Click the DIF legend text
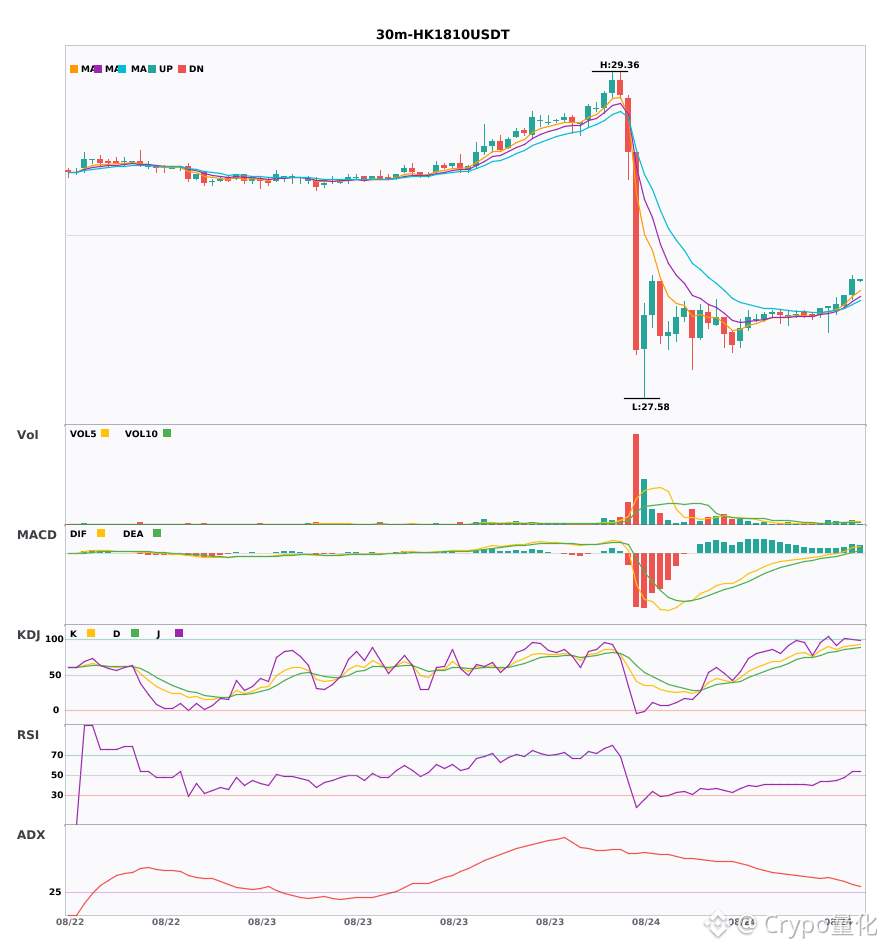885x950 pixels. click(78, 534)
